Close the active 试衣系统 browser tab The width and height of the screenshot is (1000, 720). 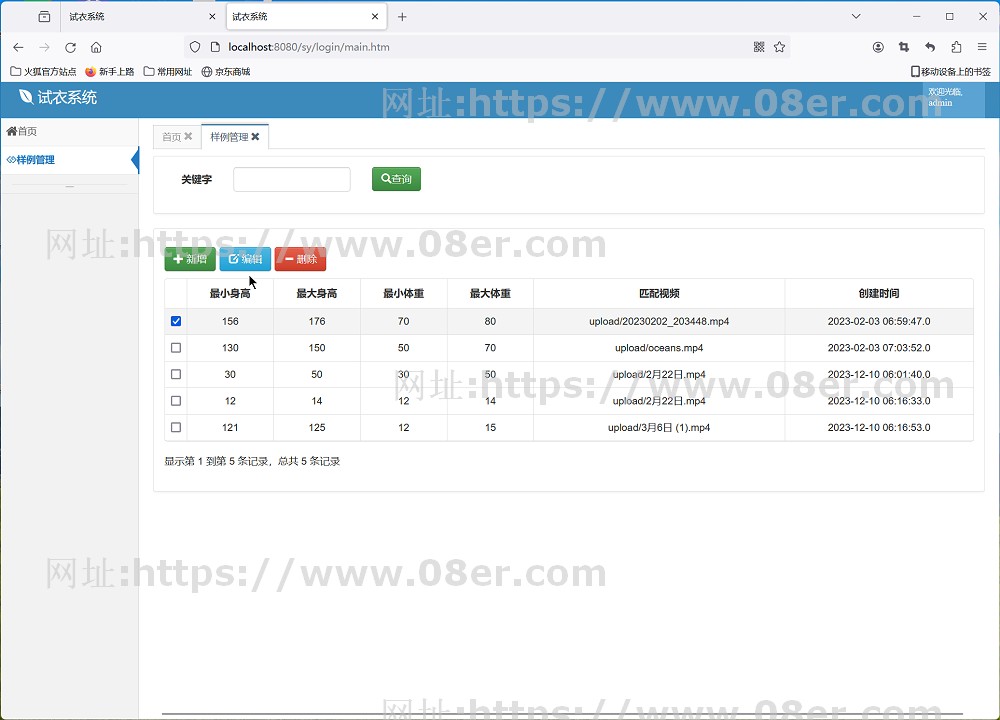(375, 17)
